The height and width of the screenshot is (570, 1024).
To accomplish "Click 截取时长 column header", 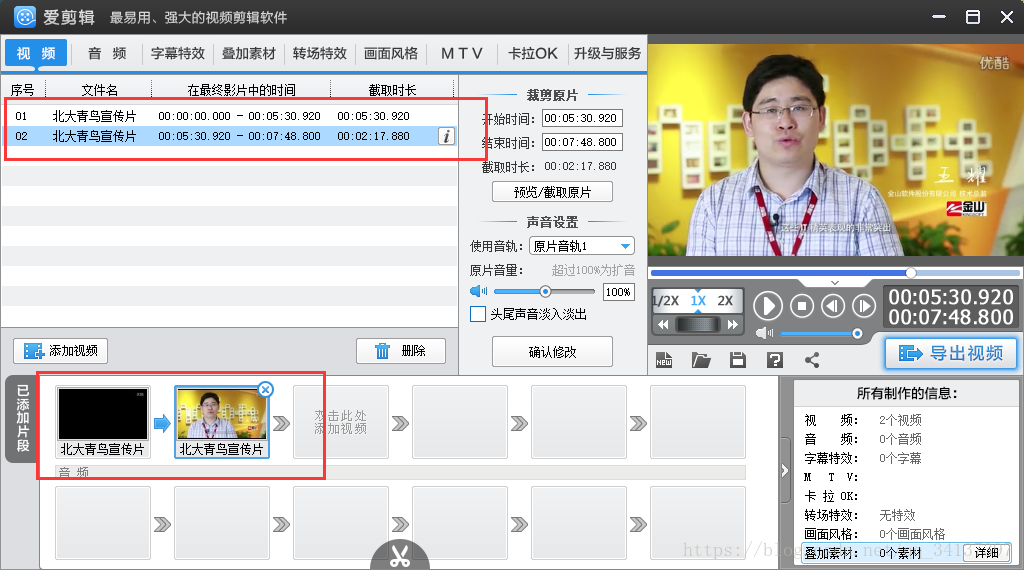I will point(392,90).
